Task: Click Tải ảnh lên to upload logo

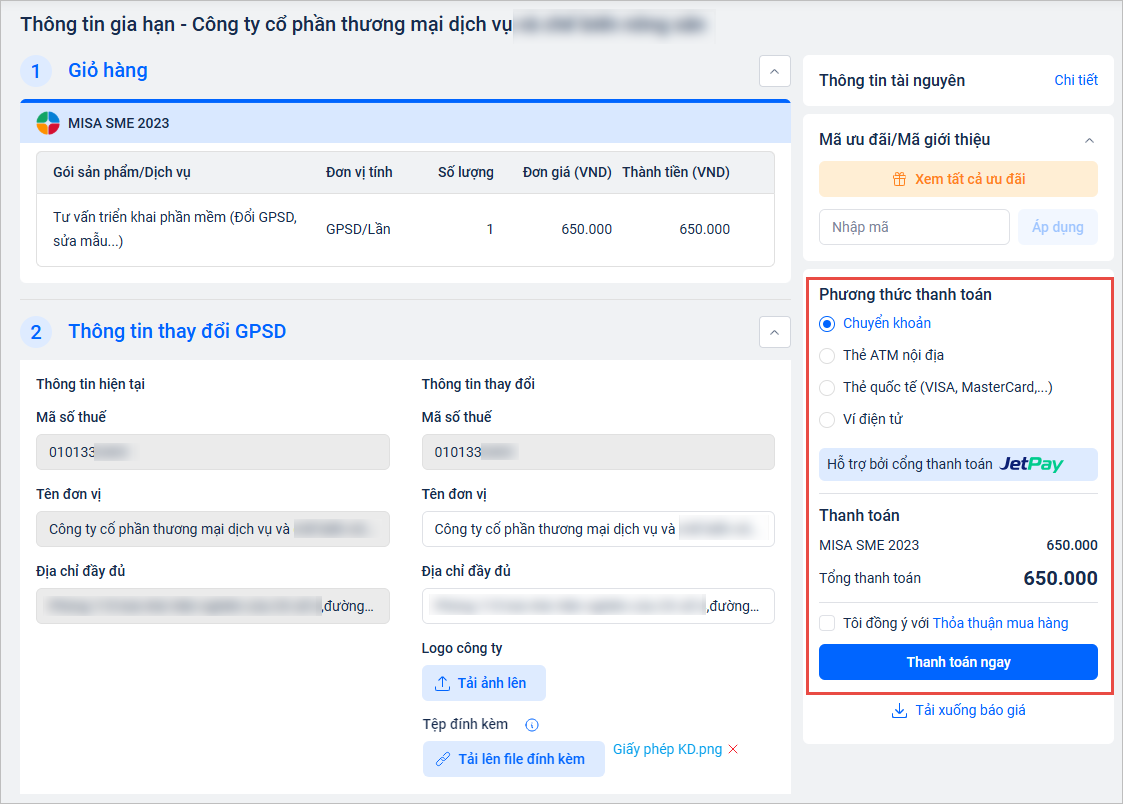Action: [x=483, y=683]
